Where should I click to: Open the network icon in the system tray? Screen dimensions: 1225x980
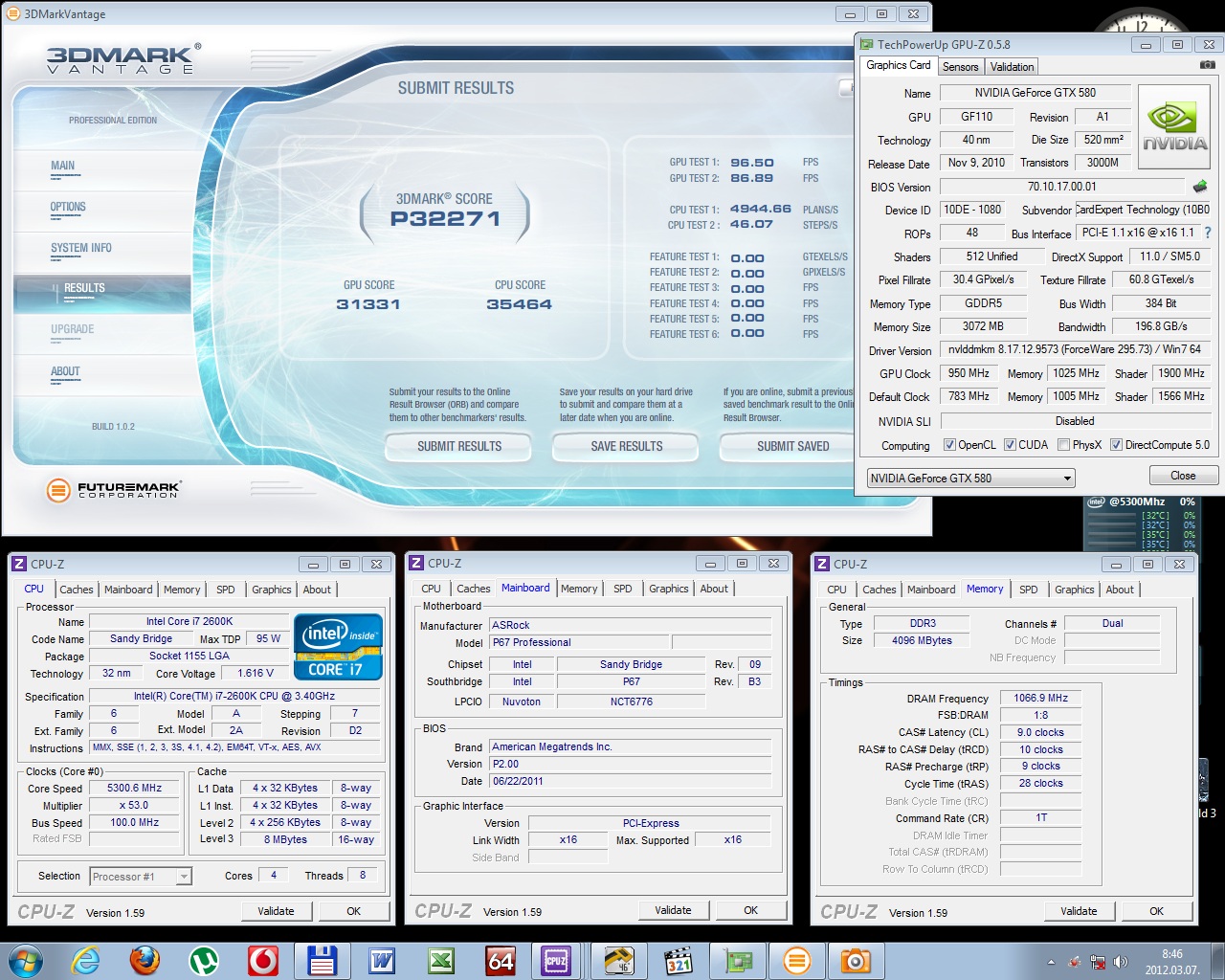[1098, 962]
